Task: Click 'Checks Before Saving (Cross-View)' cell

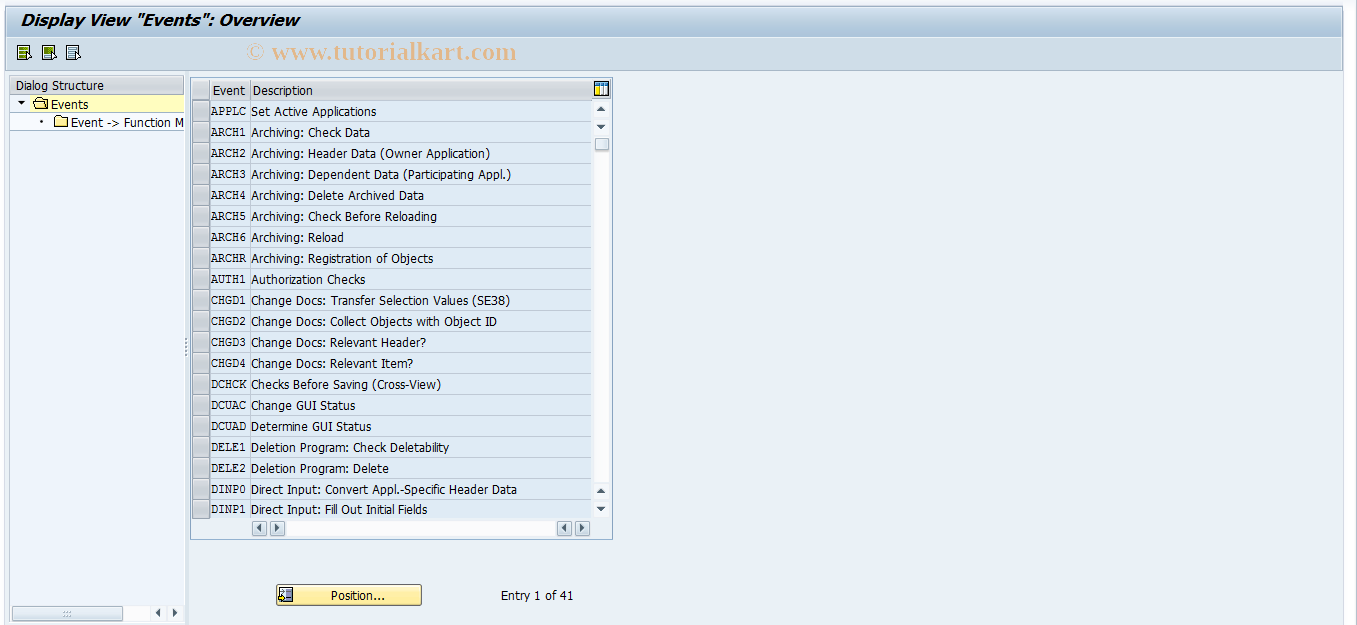Action: click(x=420, y=384)
